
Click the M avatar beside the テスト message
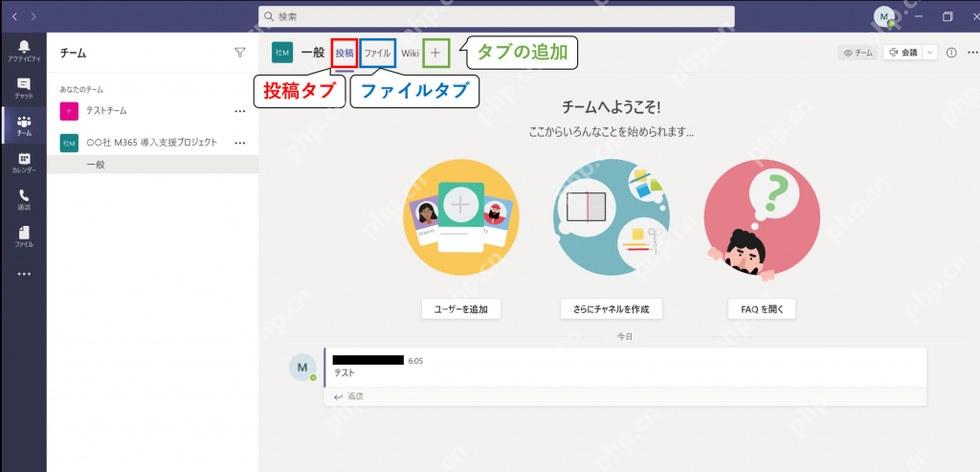pos(302,367)
